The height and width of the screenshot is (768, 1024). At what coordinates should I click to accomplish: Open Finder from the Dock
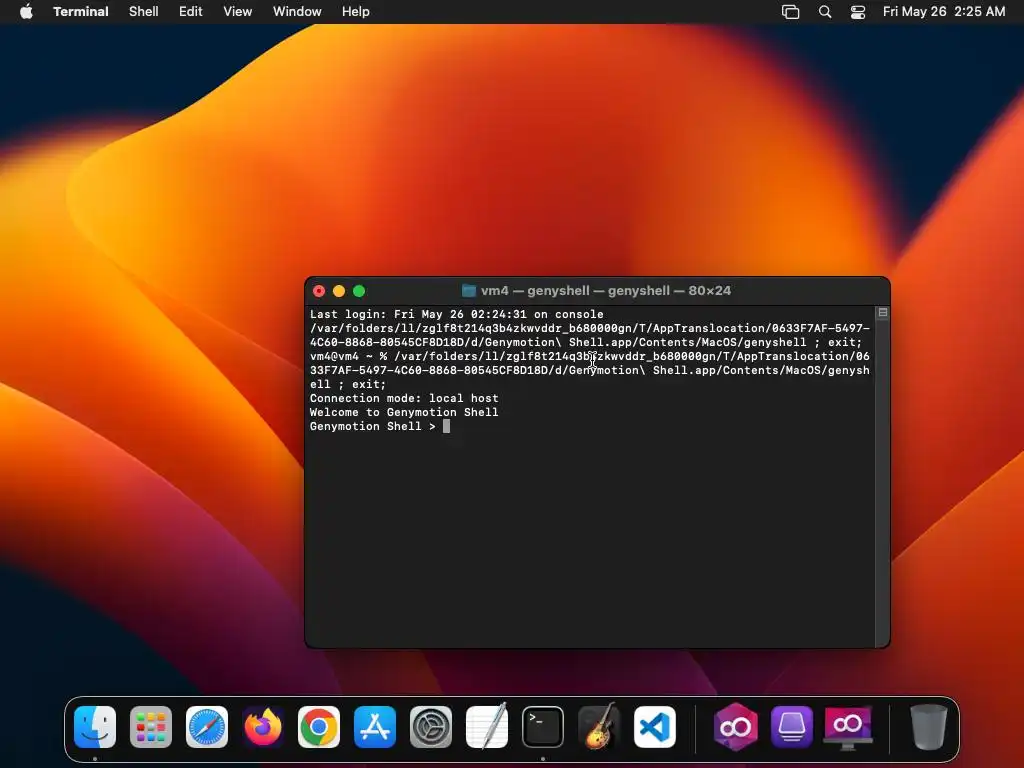pos(95,727)
